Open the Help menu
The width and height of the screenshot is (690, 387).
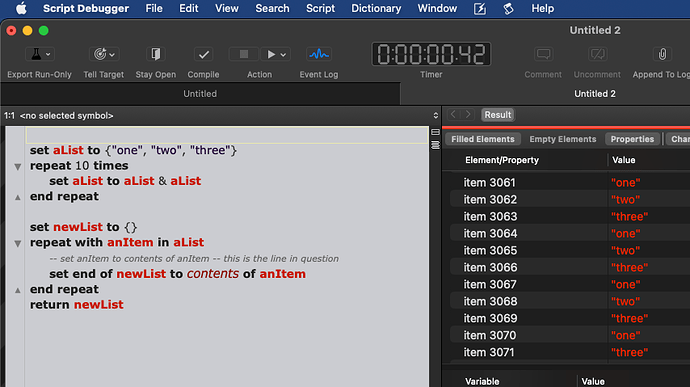543,8
